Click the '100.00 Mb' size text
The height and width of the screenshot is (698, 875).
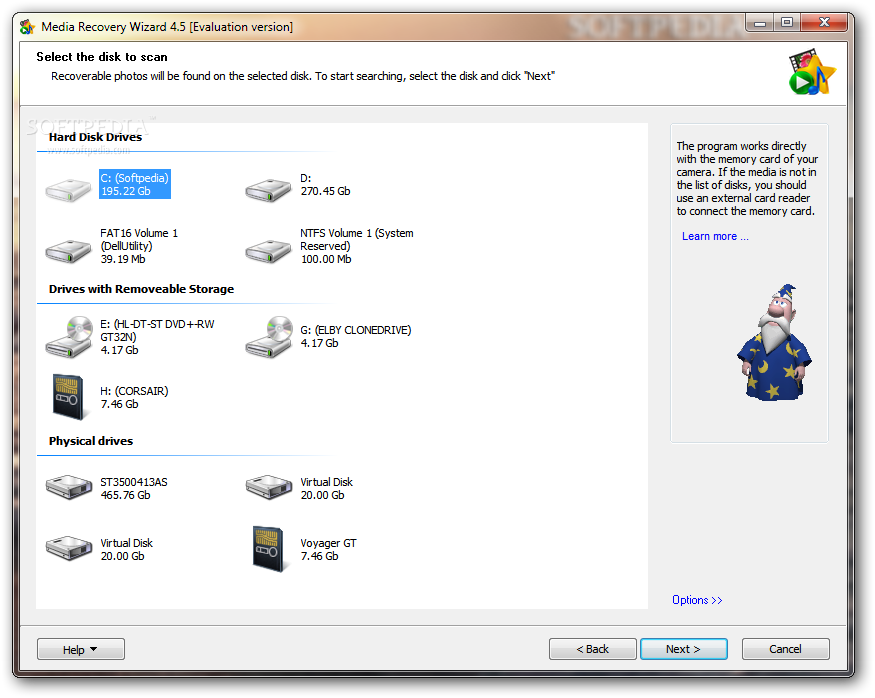(x=326, y=259)
